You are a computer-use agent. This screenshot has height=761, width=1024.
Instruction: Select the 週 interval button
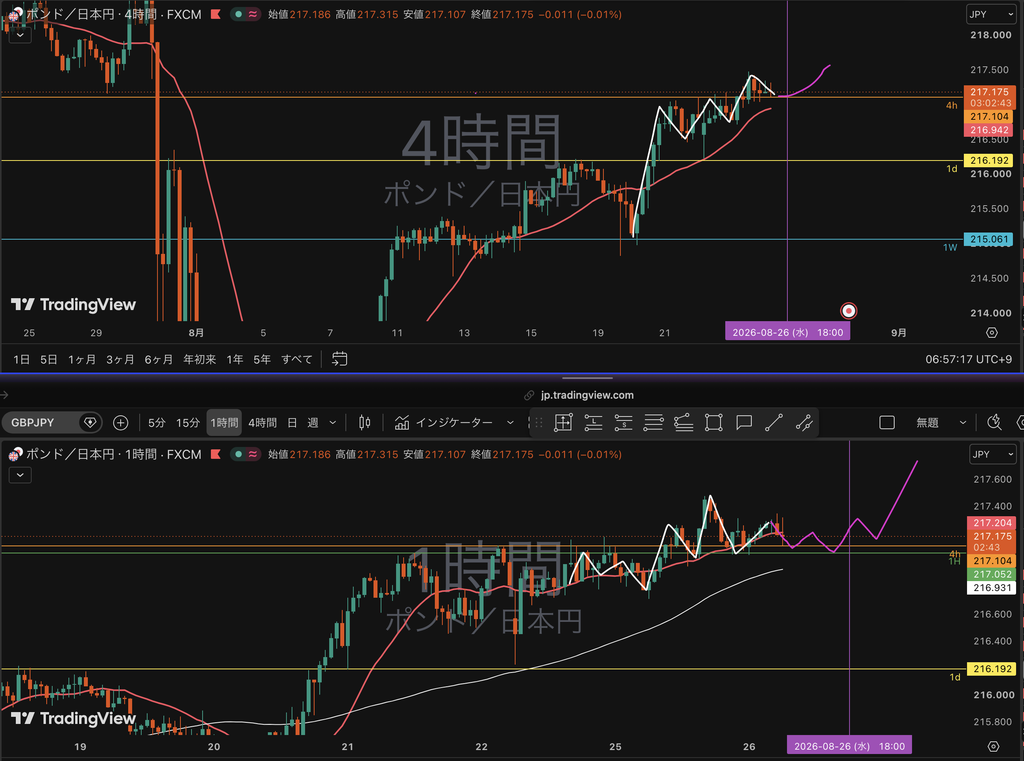tap(313, 423)
